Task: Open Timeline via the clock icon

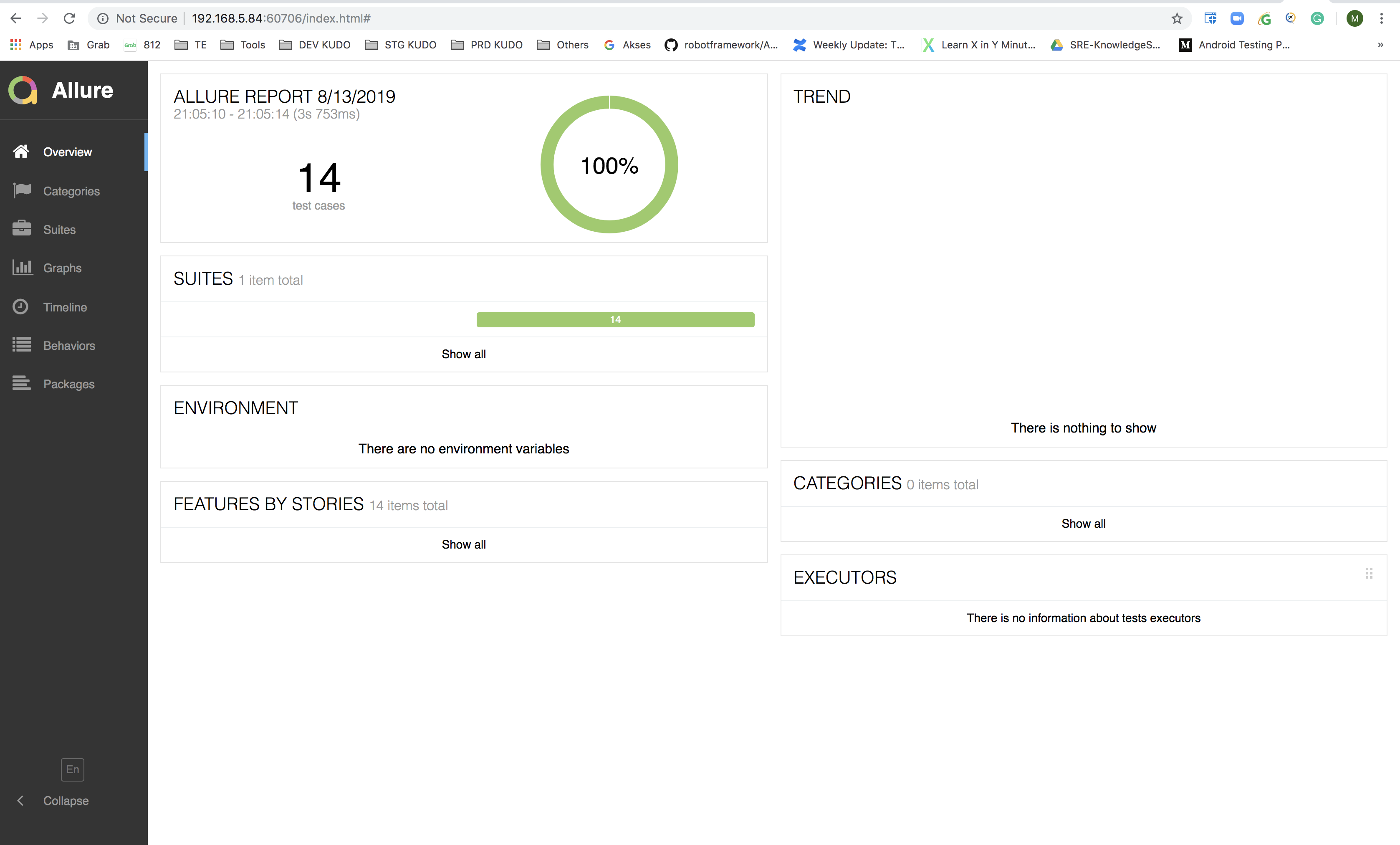Action: 20,306
